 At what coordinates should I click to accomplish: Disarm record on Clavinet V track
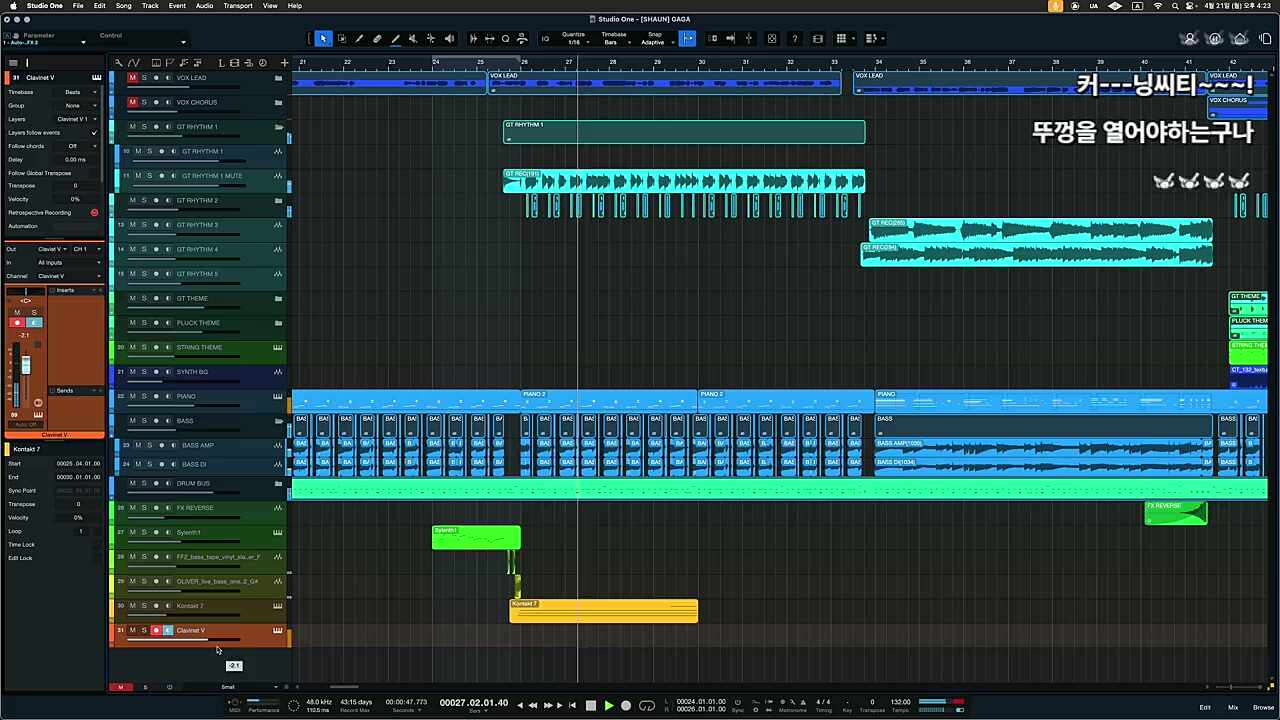click(156, 631)
